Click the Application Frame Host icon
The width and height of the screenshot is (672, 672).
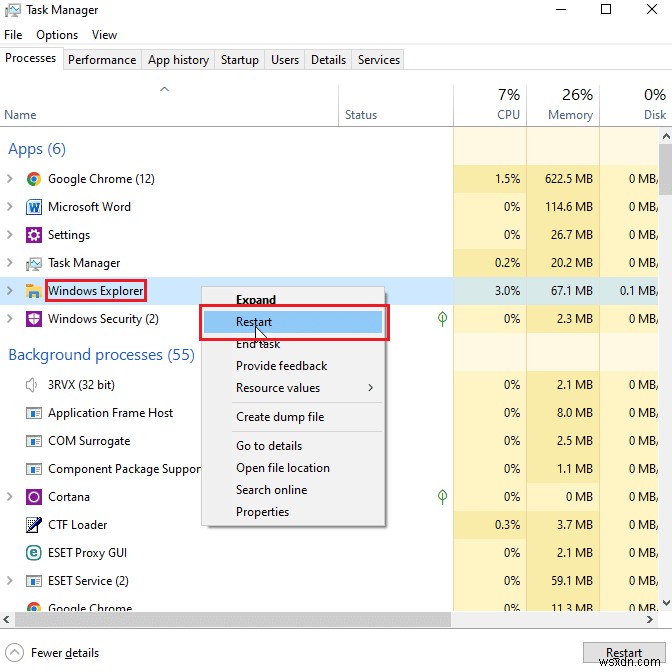point(33,413)
